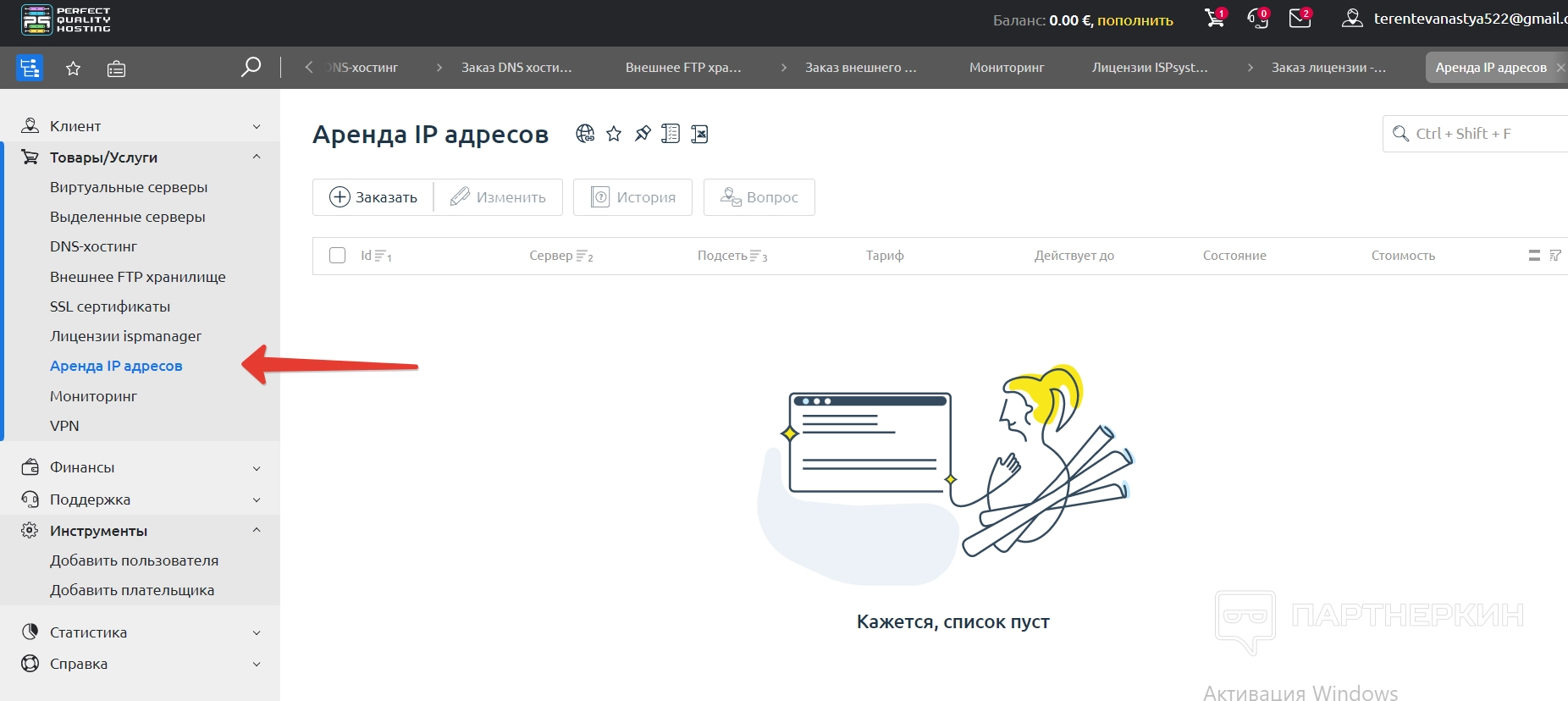Click the Стоимость column header

coord(1403,256)
